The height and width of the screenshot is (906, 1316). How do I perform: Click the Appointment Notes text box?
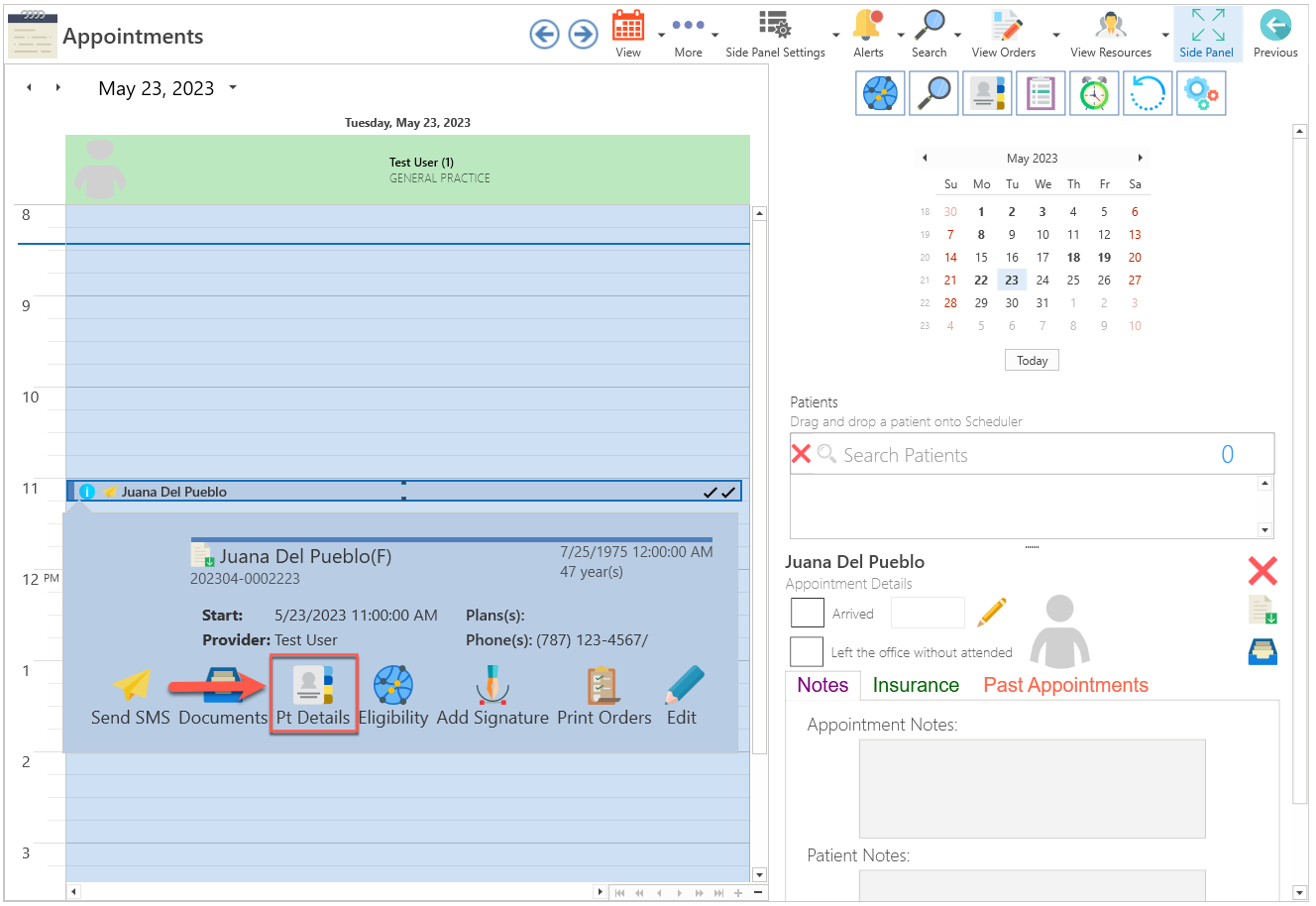coord(1032,789)
